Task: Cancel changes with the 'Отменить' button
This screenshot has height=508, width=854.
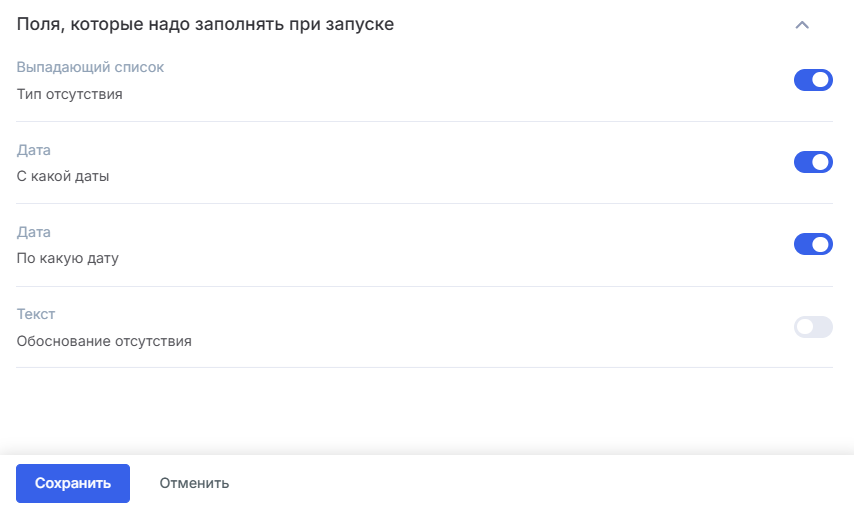Action: 194,483
